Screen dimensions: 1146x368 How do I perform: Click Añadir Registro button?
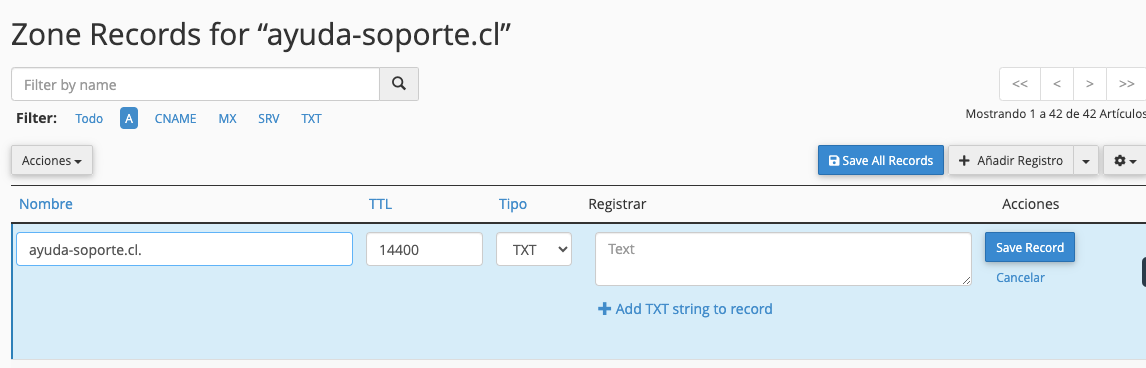pyautogui.click(x=1011, y=161)
